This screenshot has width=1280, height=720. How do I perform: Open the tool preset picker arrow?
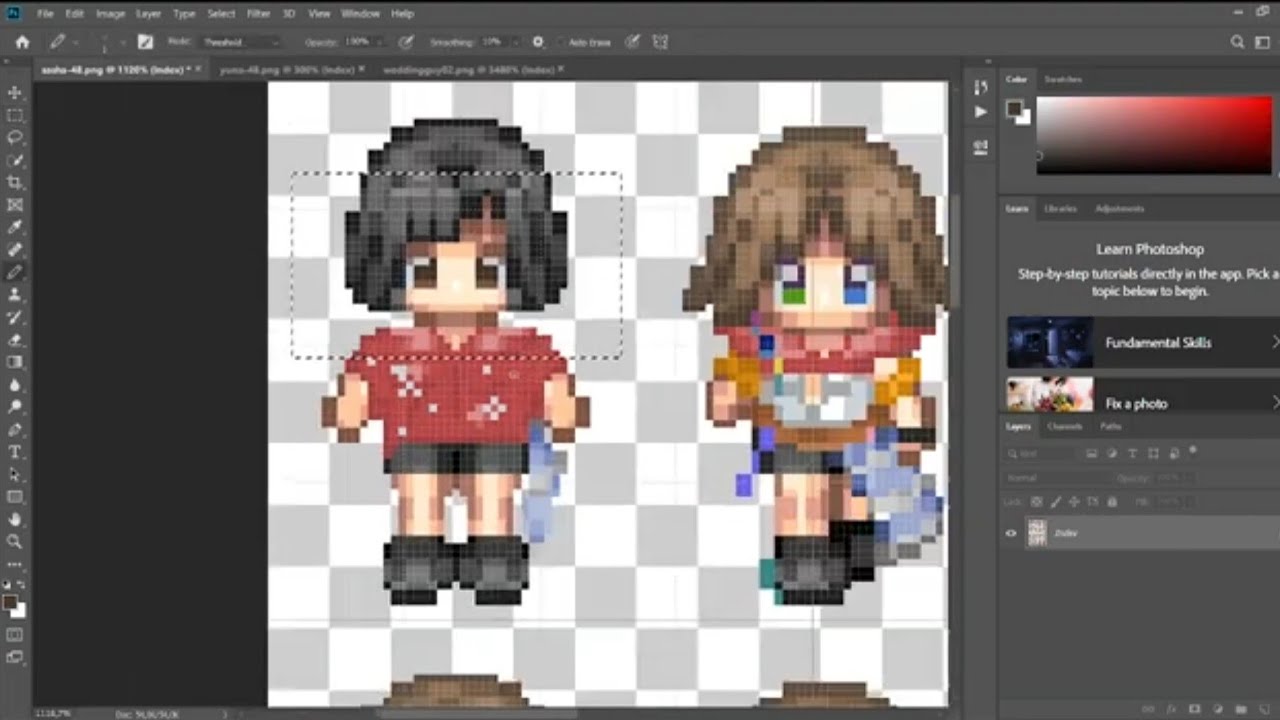point(77,42)
